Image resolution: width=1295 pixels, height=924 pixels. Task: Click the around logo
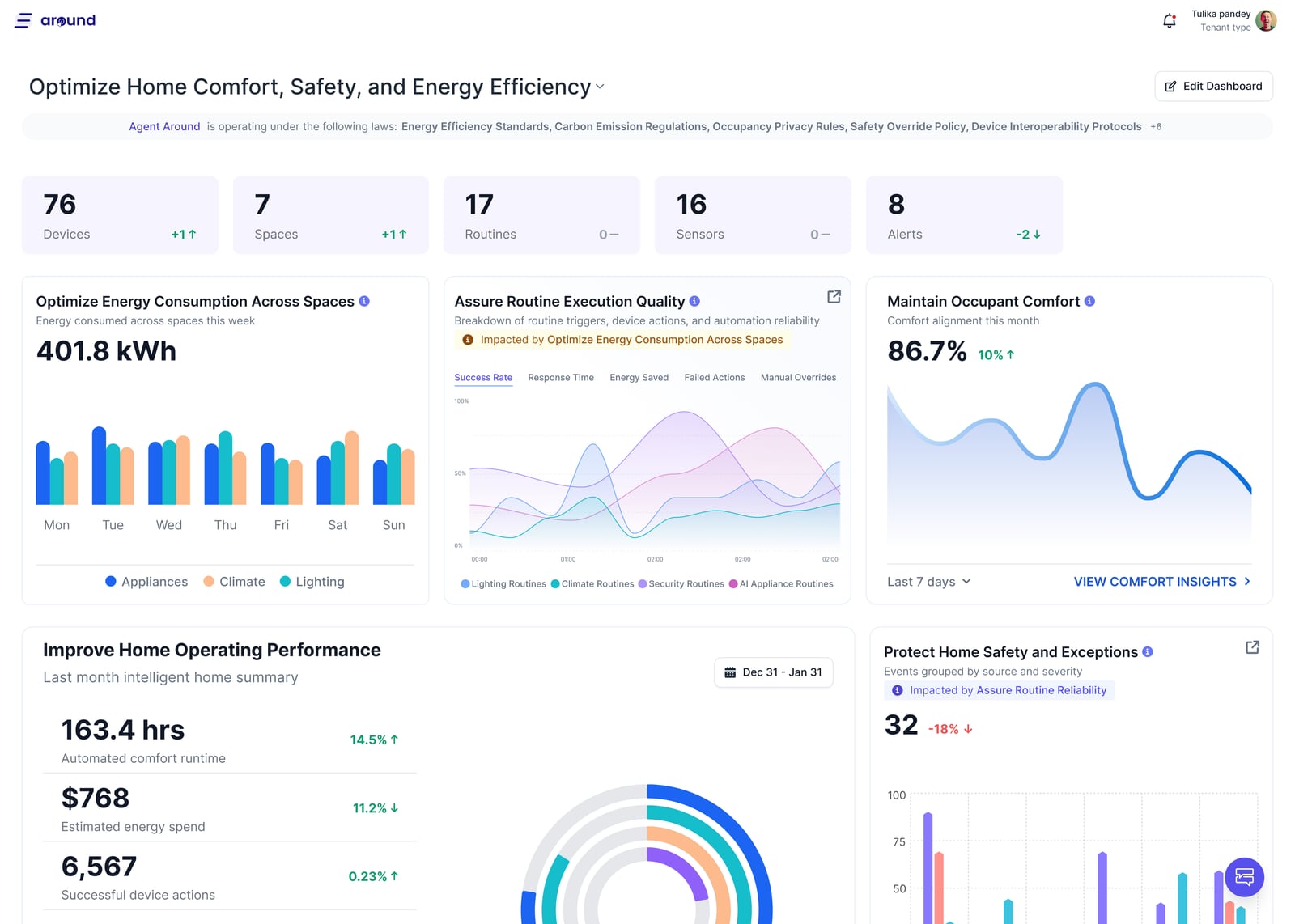68,20
